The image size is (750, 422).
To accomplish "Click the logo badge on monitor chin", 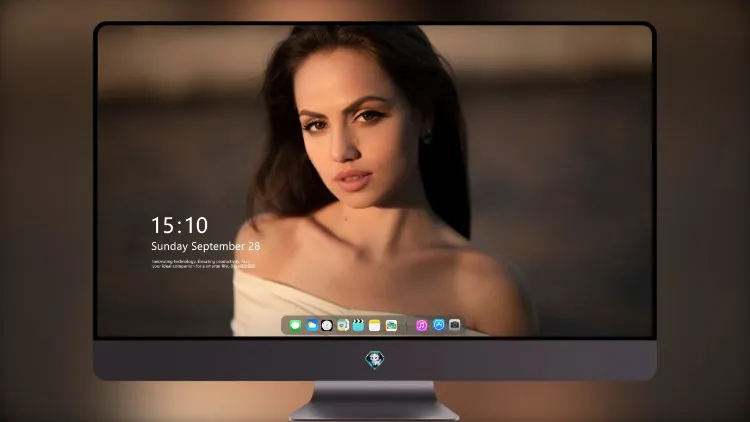I will pos(375,359).
